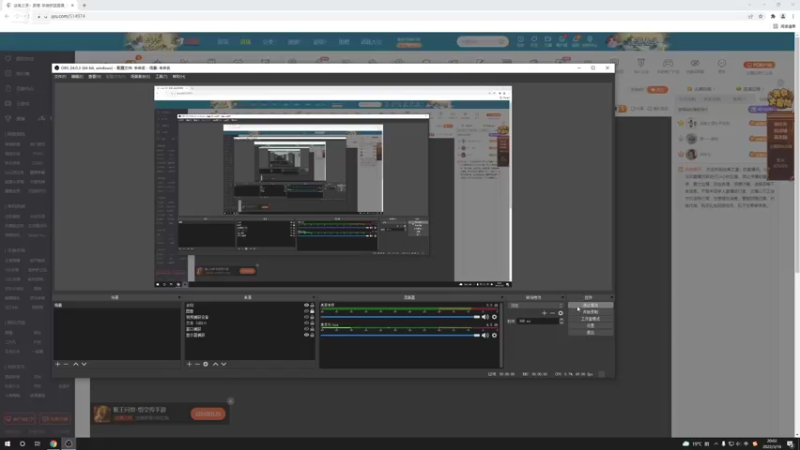Viewport: 800px width, 450px height.
Task: Remove selected source with minus icon
Action: [x=197, y=364]
